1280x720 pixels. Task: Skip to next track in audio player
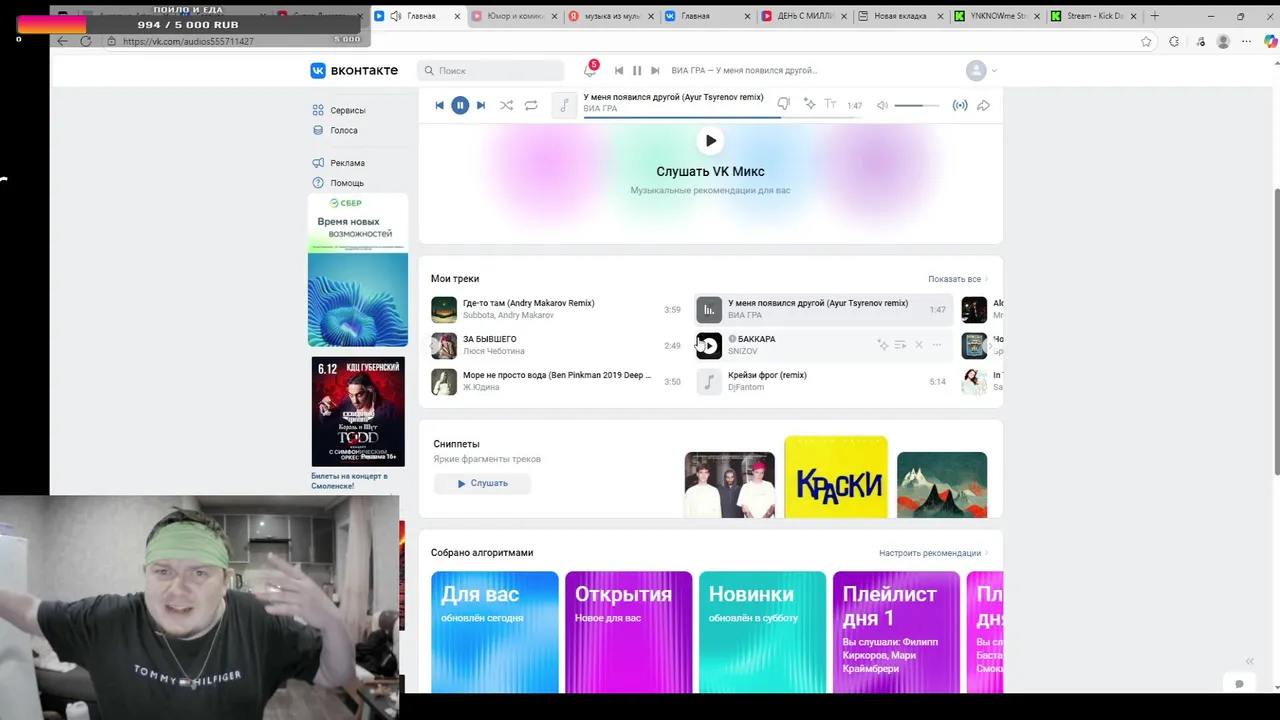[x=481, y=105]
